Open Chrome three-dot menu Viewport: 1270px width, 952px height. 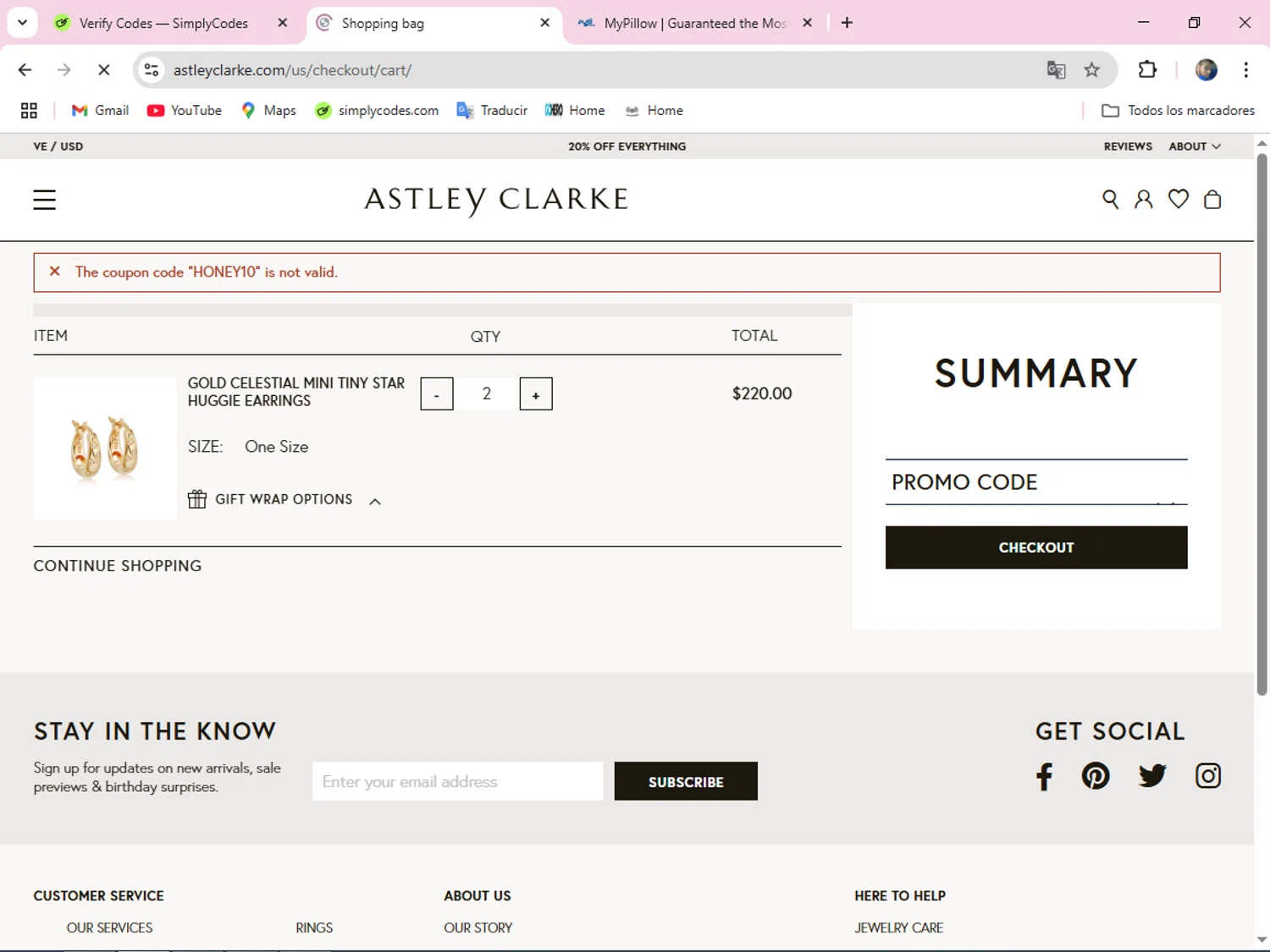pos(1245,69)
